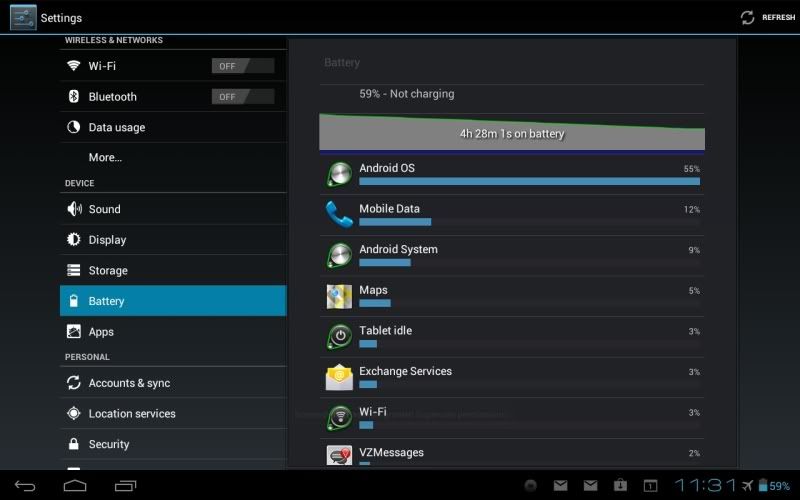Tap the 'Android OS' label
Image resolution: width=800 pixels, height=500 pixels.
click(x=387, y=168)
